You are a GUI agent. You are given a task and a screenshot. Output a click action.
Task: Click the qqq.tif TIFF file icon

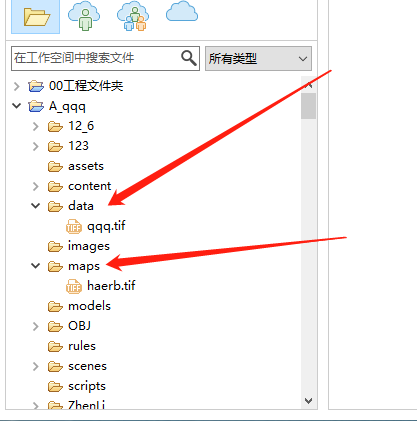(x=74, y=226)
